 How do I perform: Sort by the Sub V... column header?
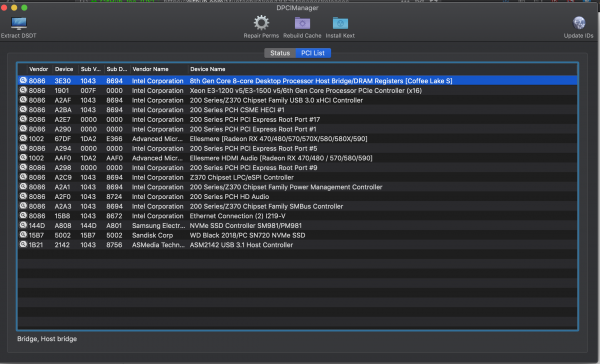coord(91,69)
